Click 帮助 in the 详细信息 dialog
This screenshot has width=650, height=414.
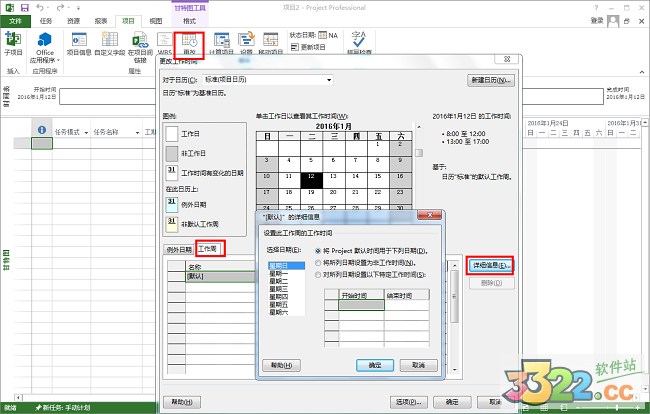pos(281,365)
